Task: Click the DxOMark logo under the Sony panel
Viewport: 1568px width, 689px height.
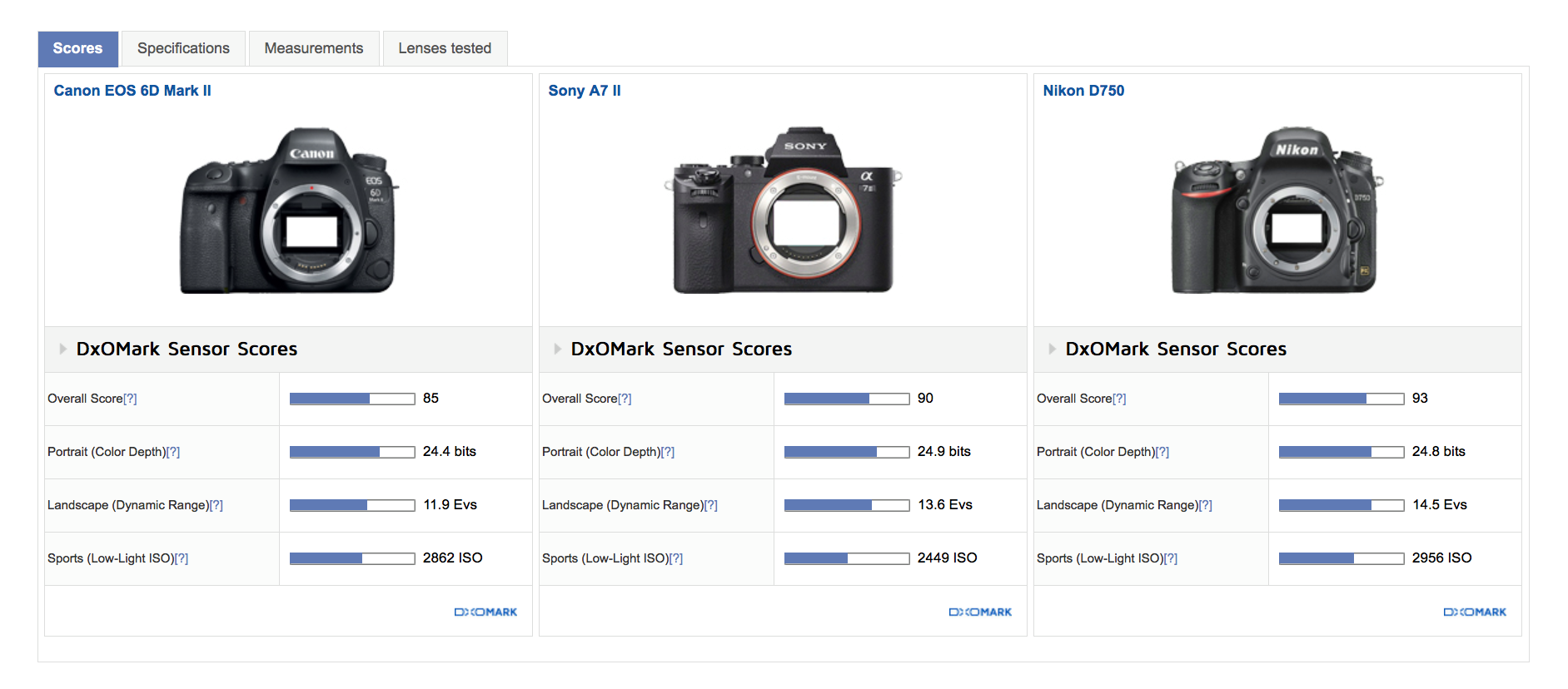Action: [x=980, y=612]
